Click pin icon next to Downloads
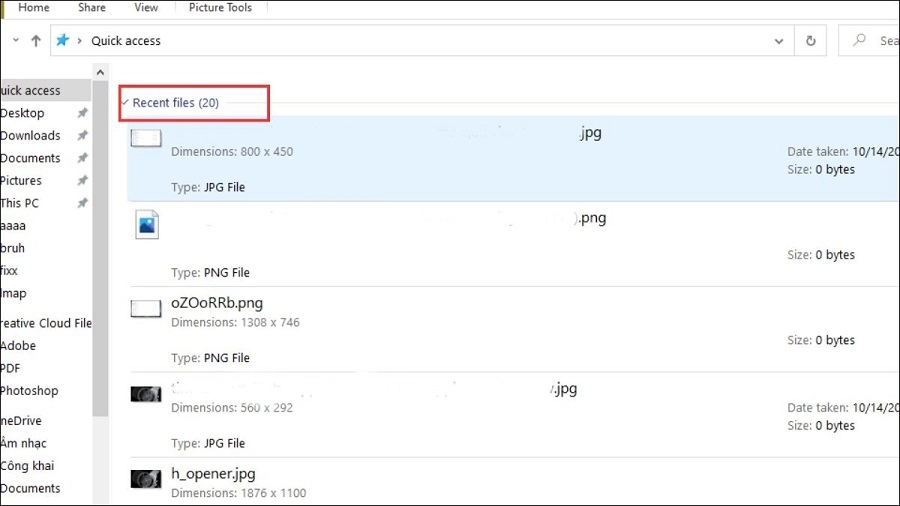 (83, 135)
